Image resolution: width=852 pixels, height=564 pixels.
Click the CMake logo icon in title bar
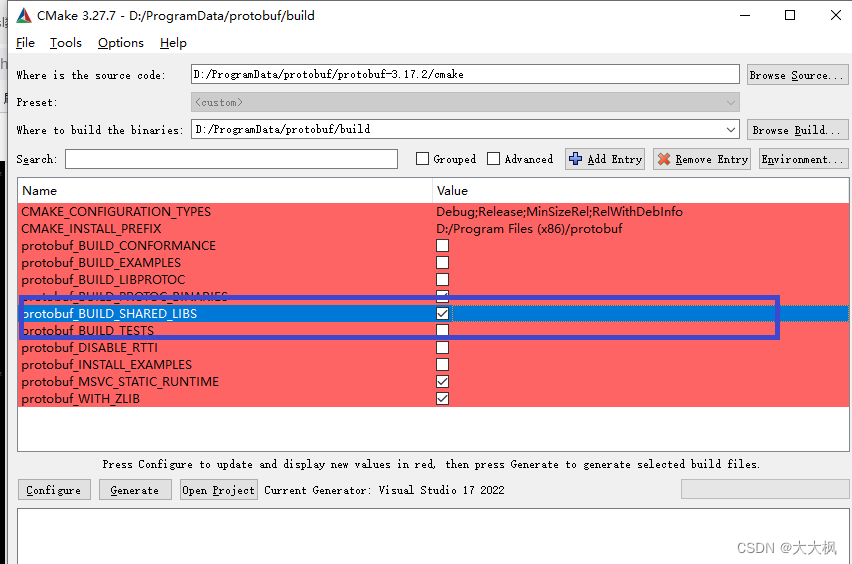[x=24, y=15]
